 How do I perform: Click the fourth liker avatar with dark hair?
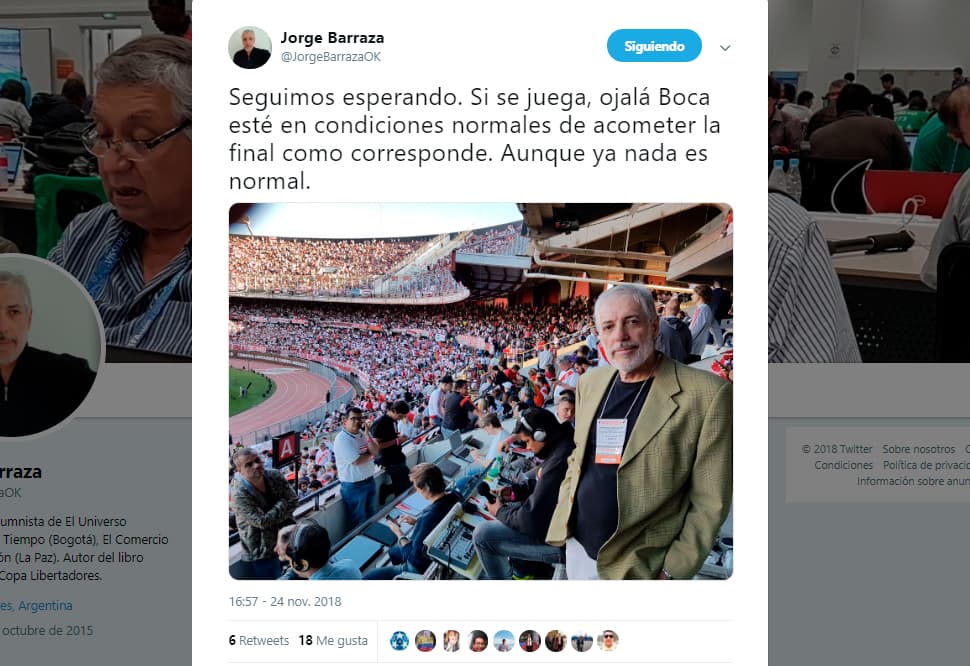click(478, 641)
